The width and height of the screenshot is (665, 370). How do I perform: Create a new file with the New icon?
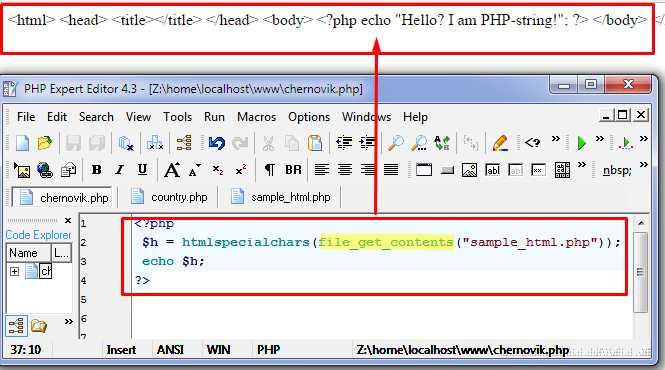pos(22,143)
